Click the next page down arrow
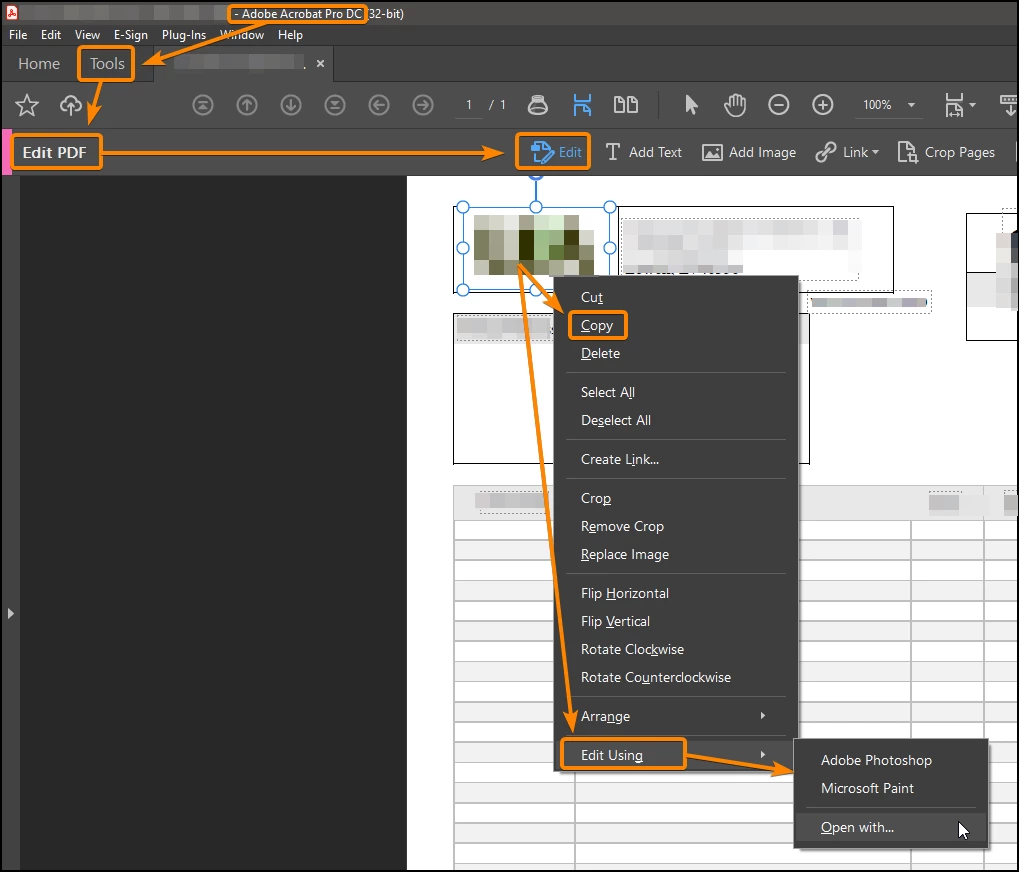1019x872 pixels. (x=291, y=105)
